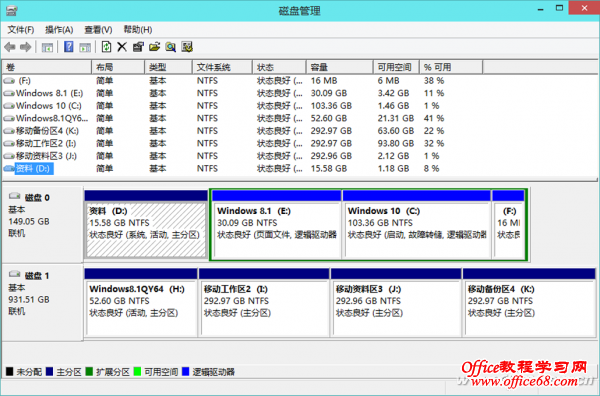Image resolution: width=600 pixels, height=396 pixels.
Task: Click the drive icon beside (F:) in volume list
Action: click(x=9, y=81)
